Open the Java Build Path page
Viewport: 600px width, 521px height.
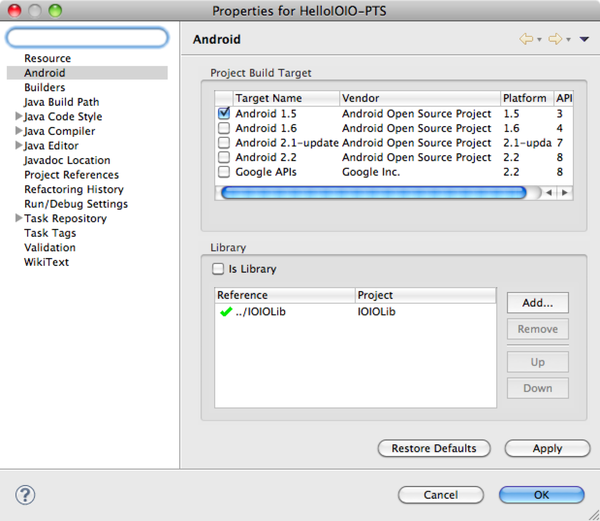(61, 102)
